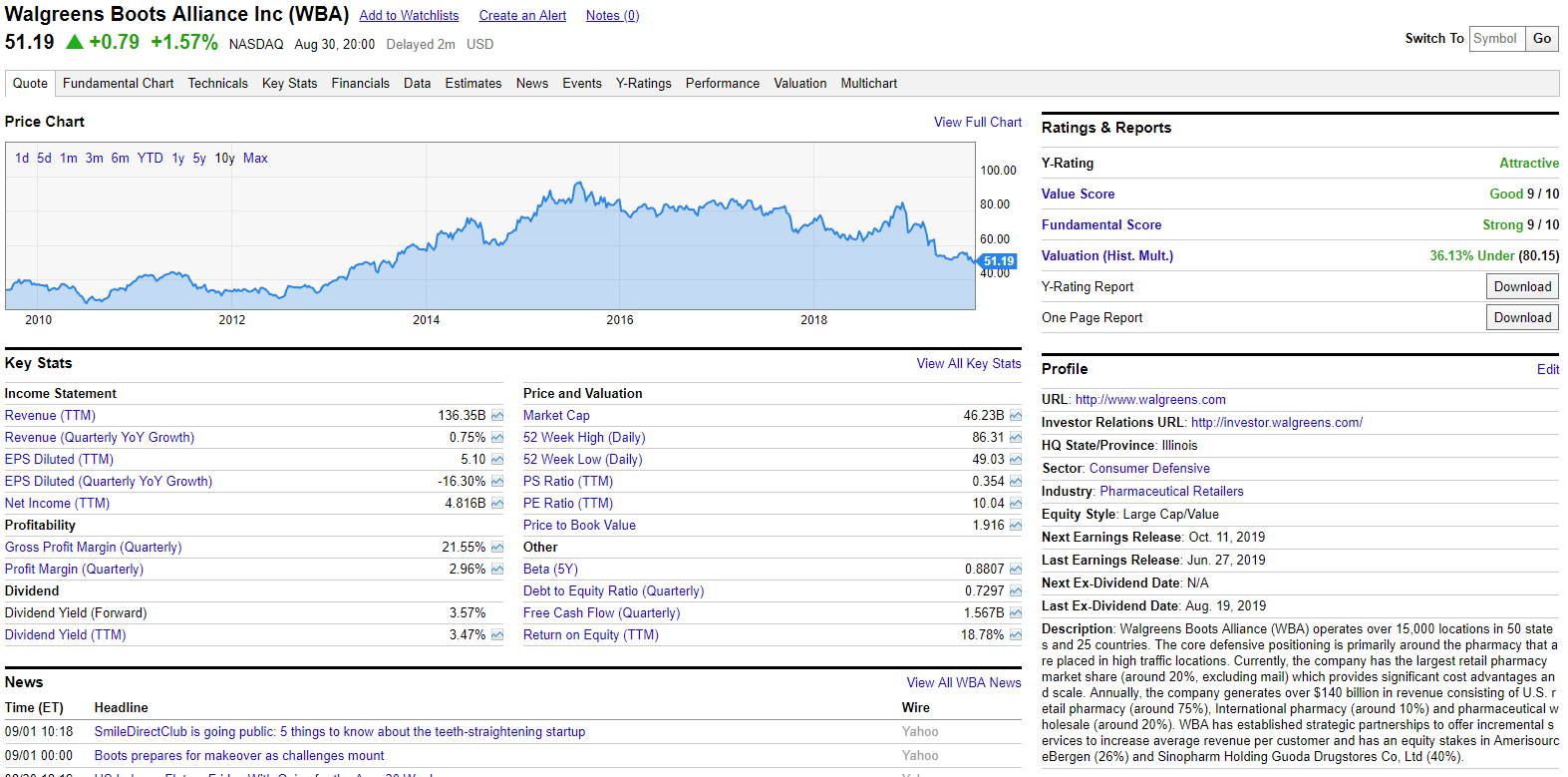The image size is (1568, 777).
Task: Set price chart range to 6m
Action: [x=120, y=159]
